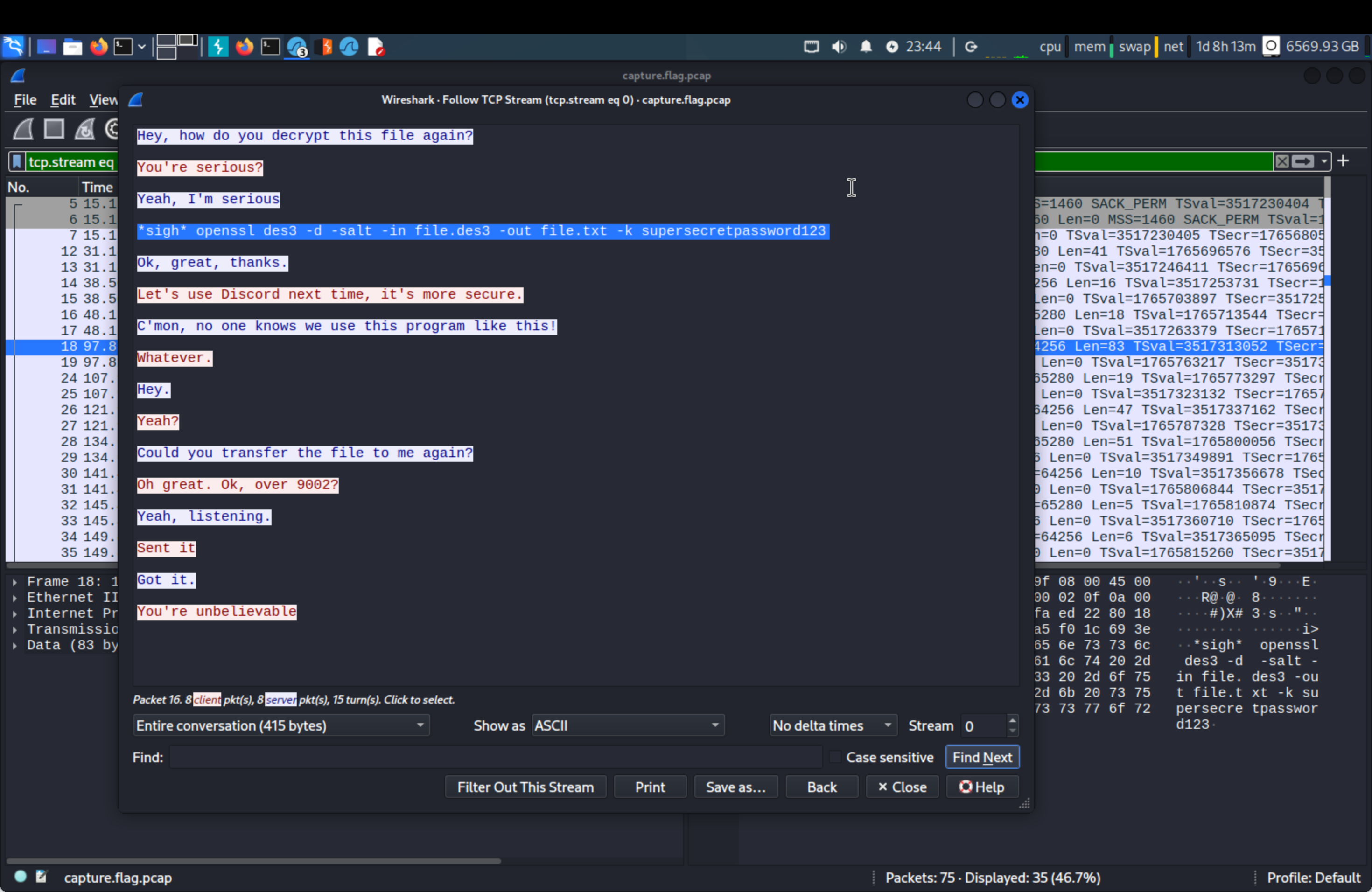Click the No. column header

[x=41, y=187]
